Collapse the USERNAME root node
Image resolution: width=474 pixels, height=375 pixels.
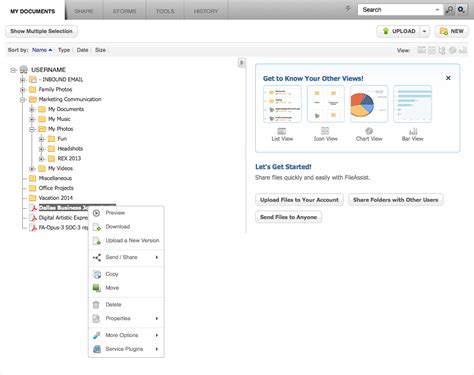pyautogui.click(x=13, y=70)
